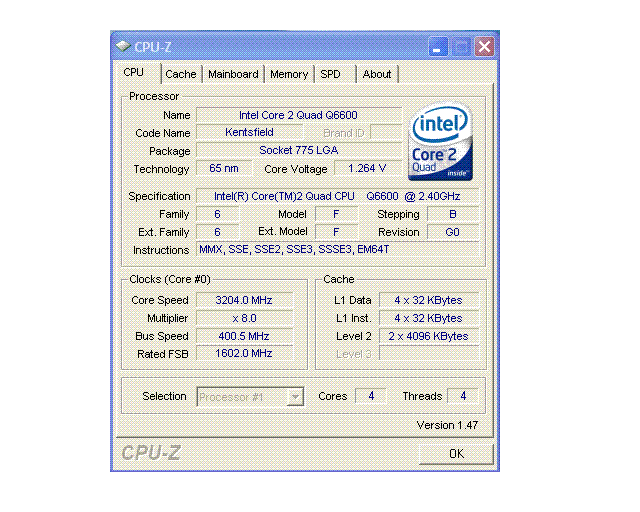Image resolution: width=640 pixels, height=512 pixels.
Task: Click the Core Voltage value 1.264 V
Action: (x=367, y=168)
